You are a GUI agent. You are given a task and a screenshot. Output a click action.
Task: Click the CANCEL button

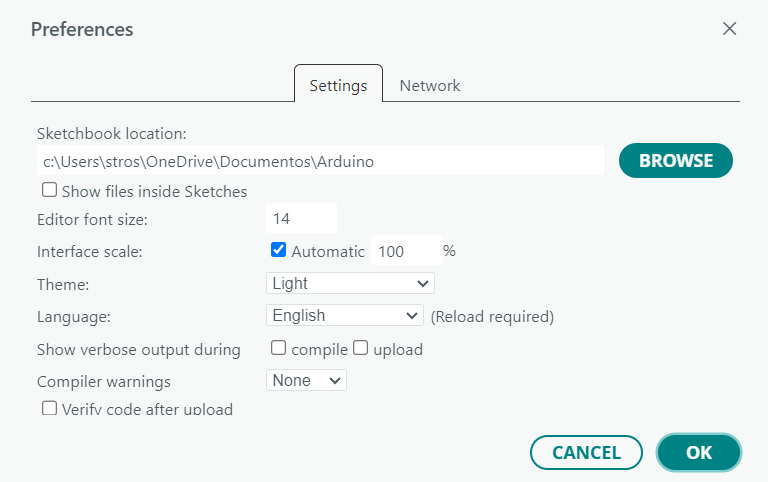tap(586, 452)
